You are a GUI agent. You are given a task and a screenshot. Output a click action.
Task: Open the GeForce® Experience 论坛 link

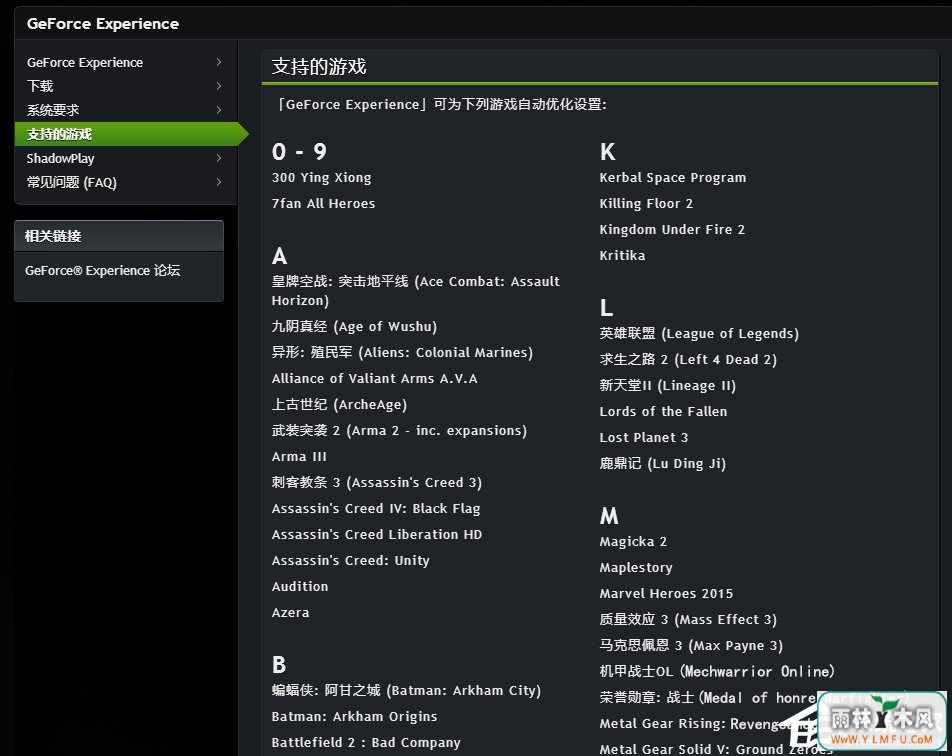[102, 270]
